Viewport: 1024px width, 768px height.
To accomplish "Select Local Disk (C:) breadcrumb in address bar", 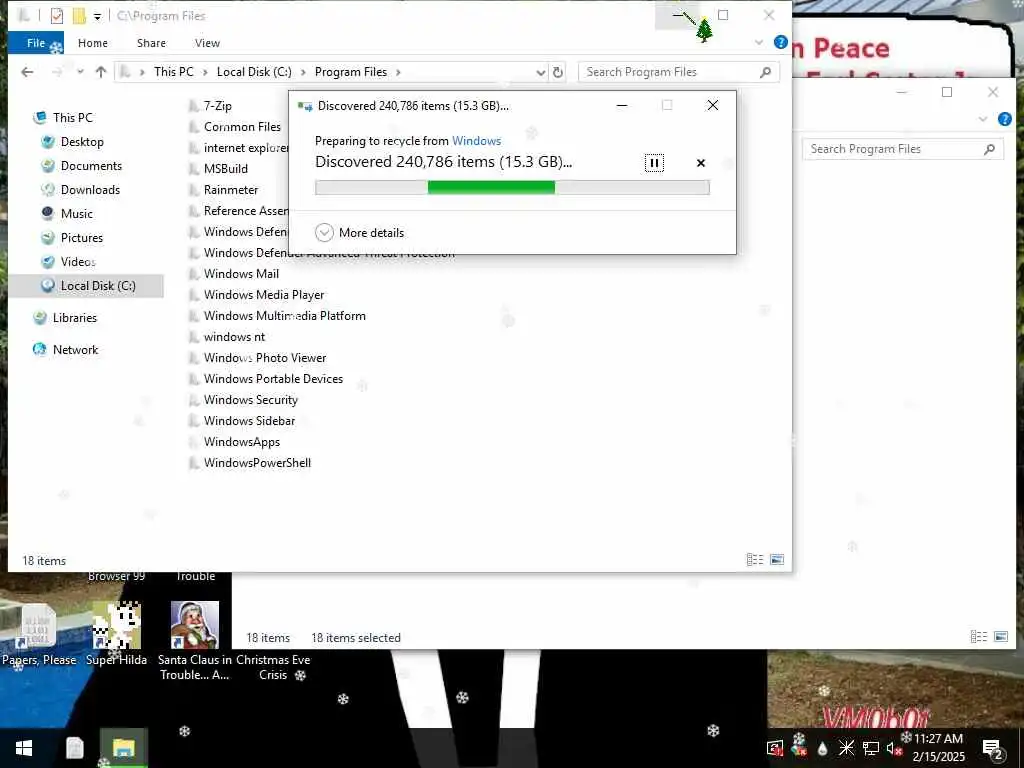I will tap(254, 72).
